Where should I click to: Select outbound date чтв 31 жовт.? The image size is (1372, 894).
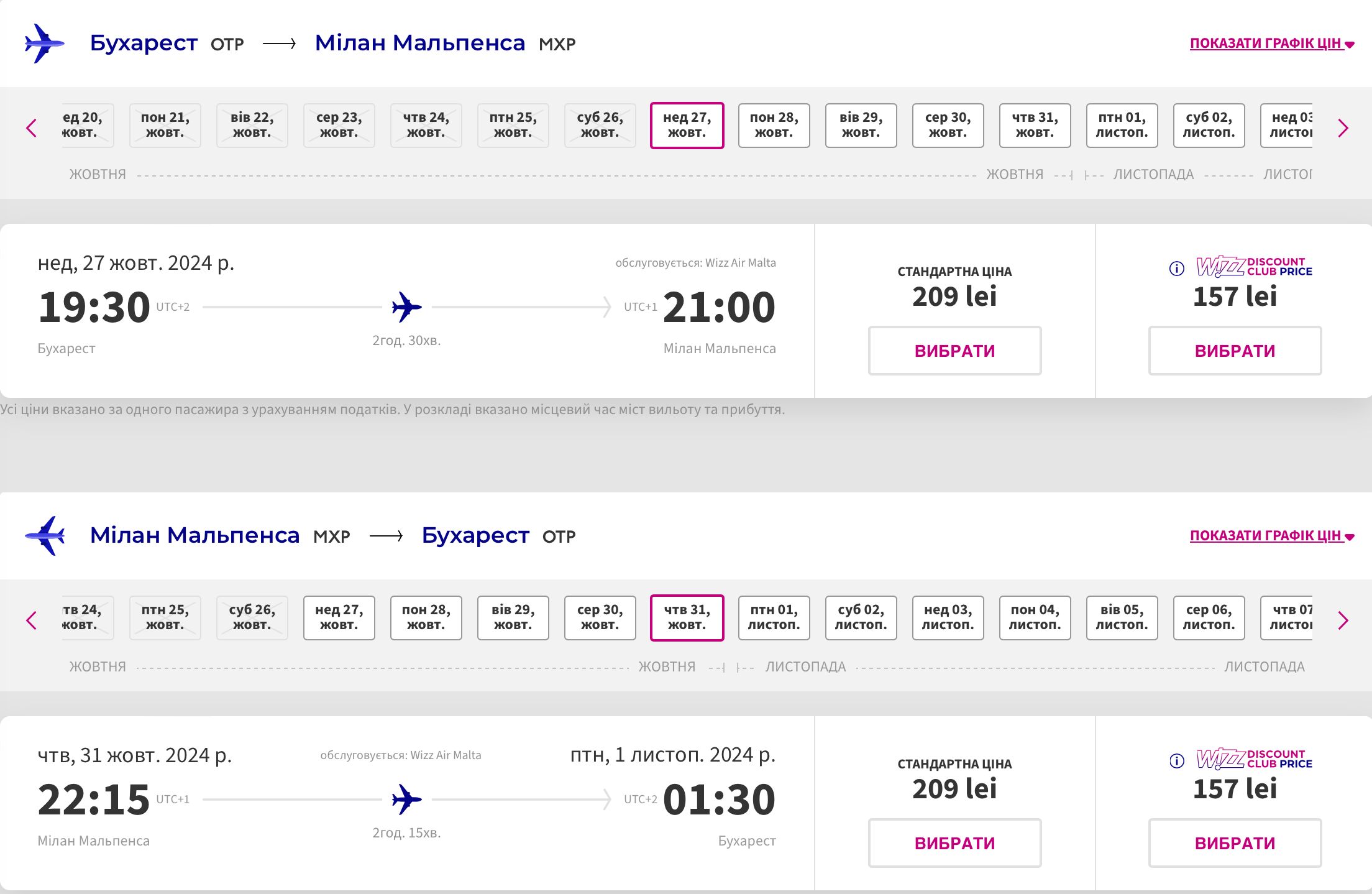click(x=1035, y=126)
